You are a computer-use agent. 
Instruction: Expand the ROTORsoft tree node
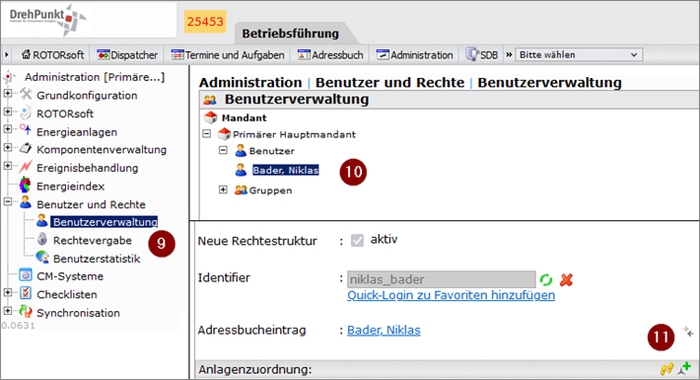point(8,112)
